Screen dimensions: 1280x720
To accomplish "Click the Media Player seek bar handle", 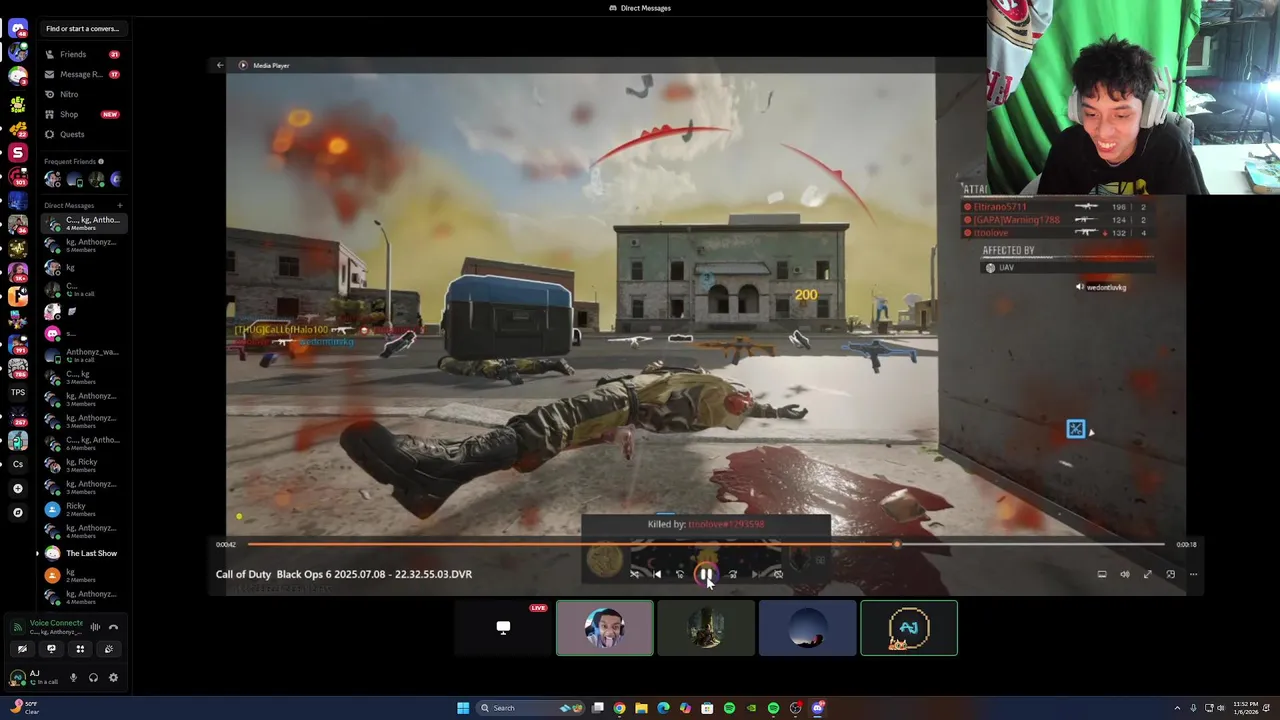I will [x=897, y=544].
